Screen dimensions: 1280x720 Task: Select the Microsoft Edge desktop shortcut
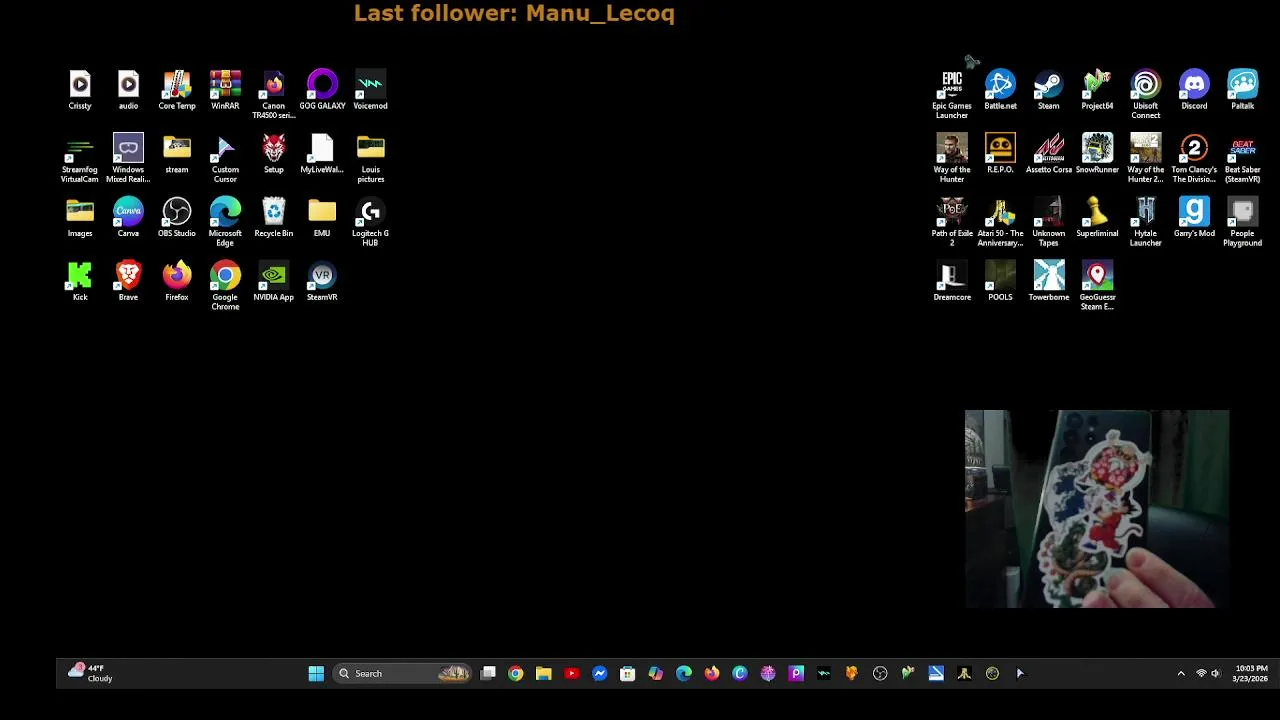[x=225, y=222]
